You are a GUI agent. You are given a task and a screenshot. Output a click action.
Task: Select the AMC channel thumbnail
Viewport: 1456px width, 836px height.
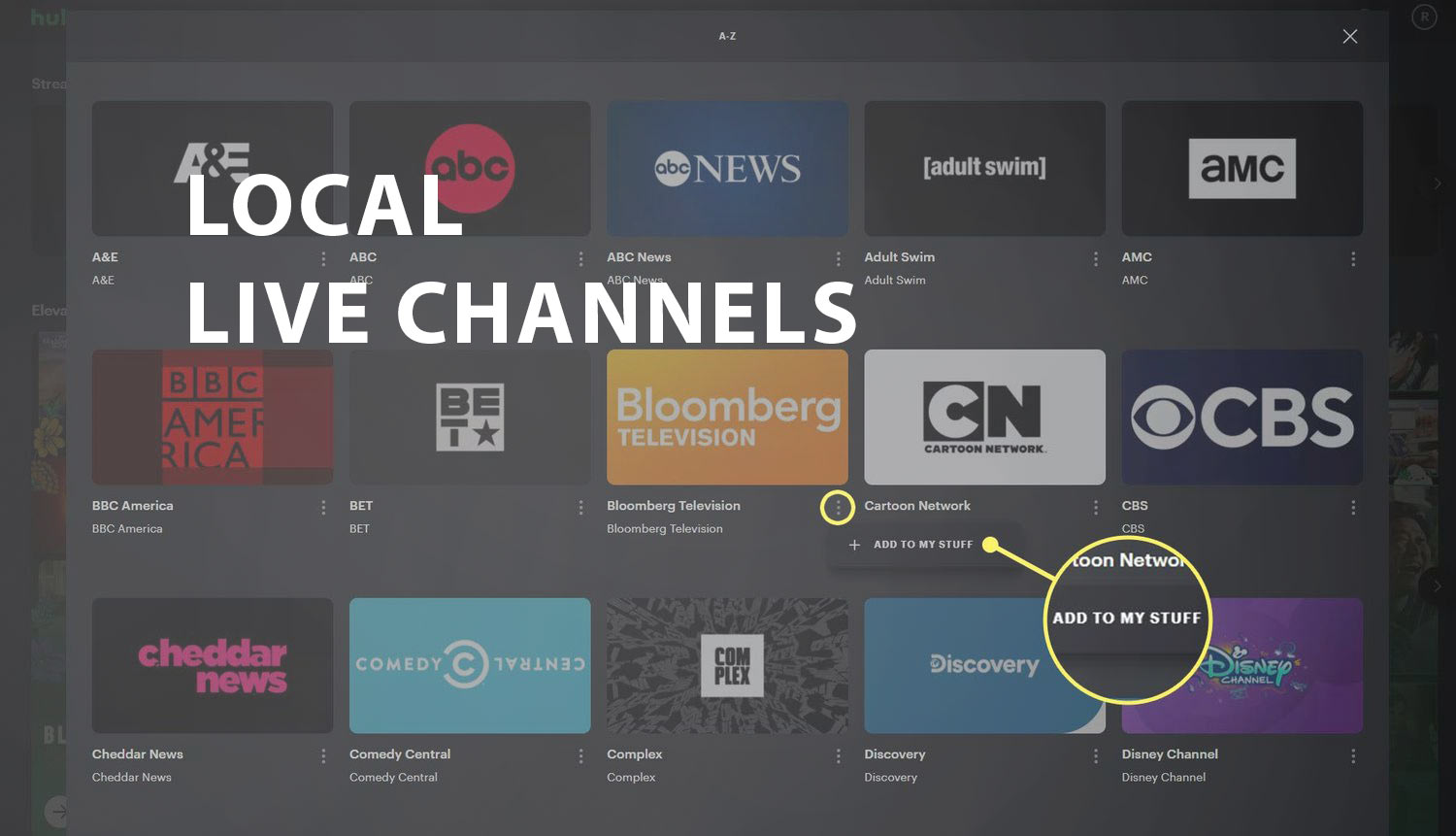coord(1242,169)
